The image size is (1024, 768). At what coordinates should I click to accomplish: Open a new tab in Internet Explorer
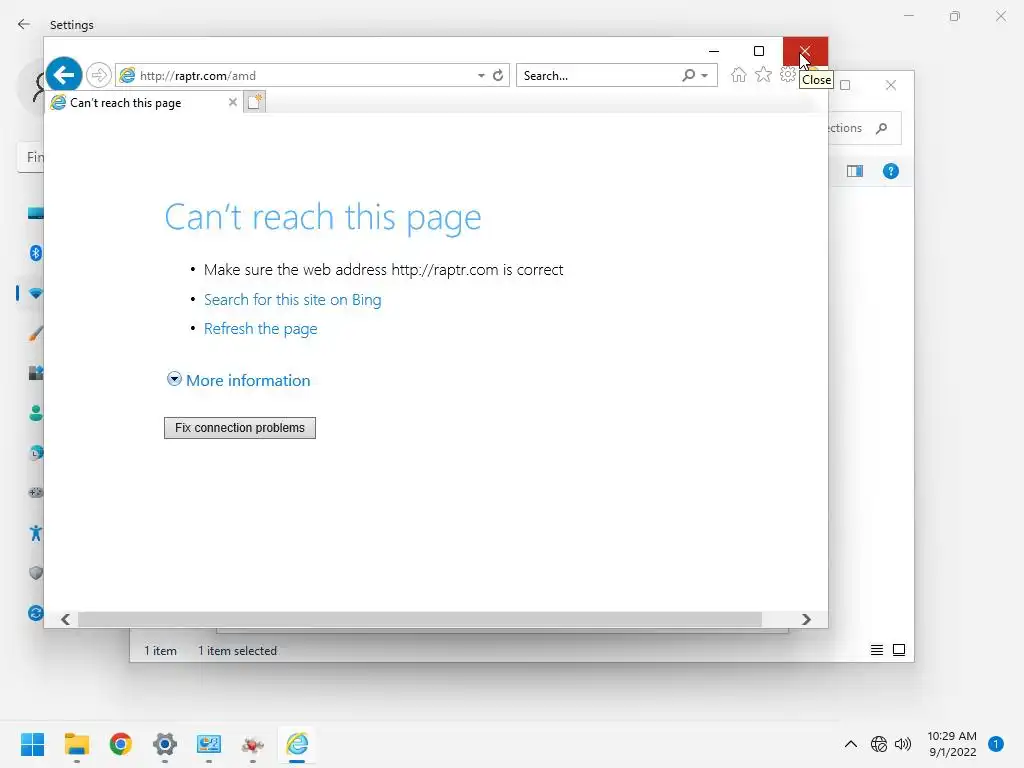[255, 102]
